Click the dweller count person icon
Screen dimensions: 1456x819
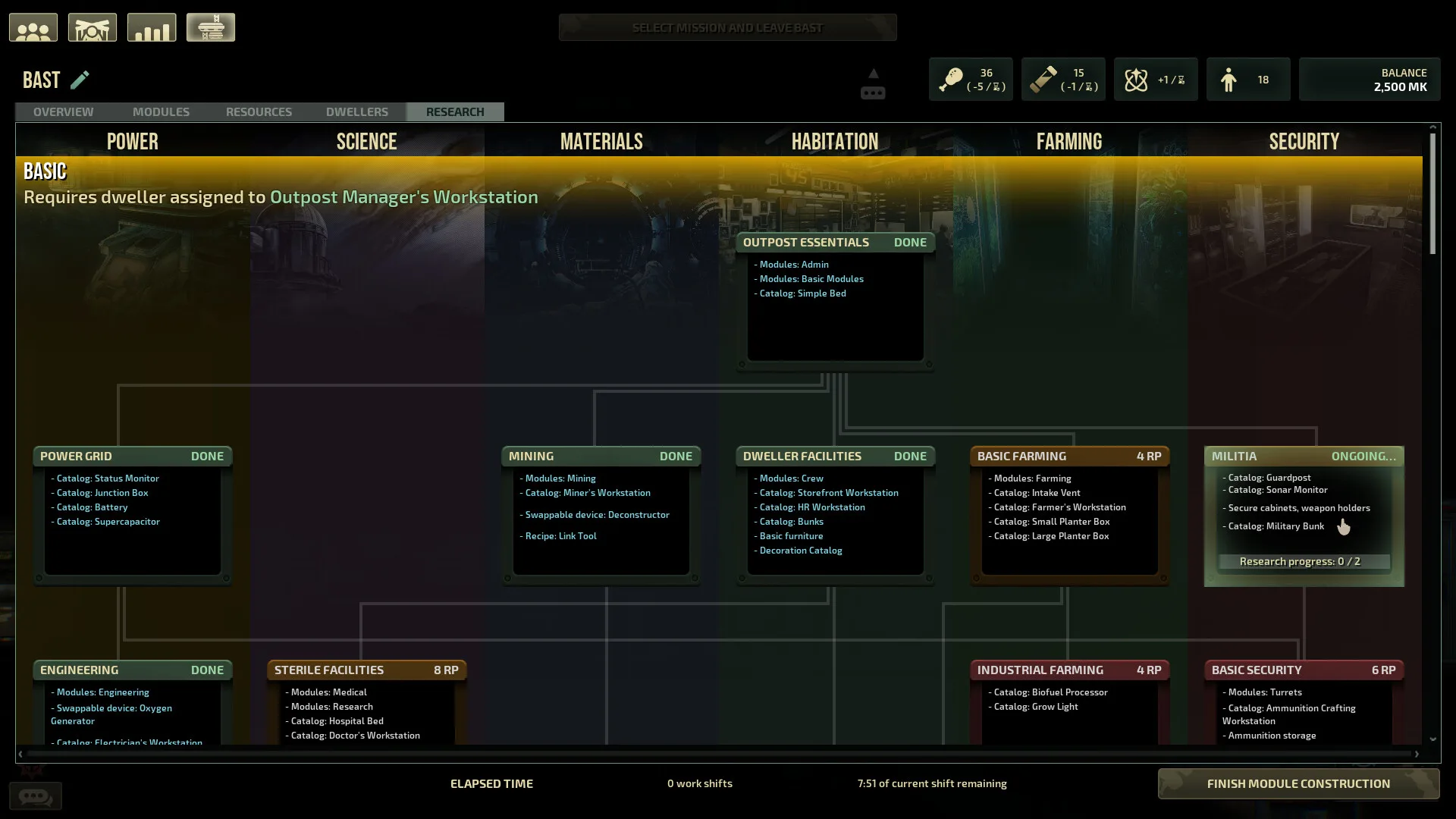click(1228, 80)
